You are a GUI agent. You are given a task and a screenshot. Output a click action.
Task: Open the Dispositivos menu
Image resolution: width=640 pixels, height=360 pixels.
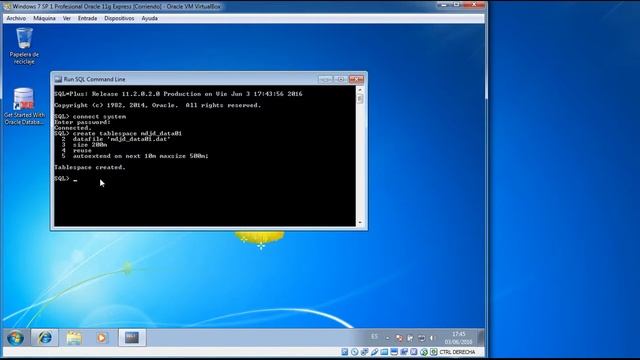119,18
